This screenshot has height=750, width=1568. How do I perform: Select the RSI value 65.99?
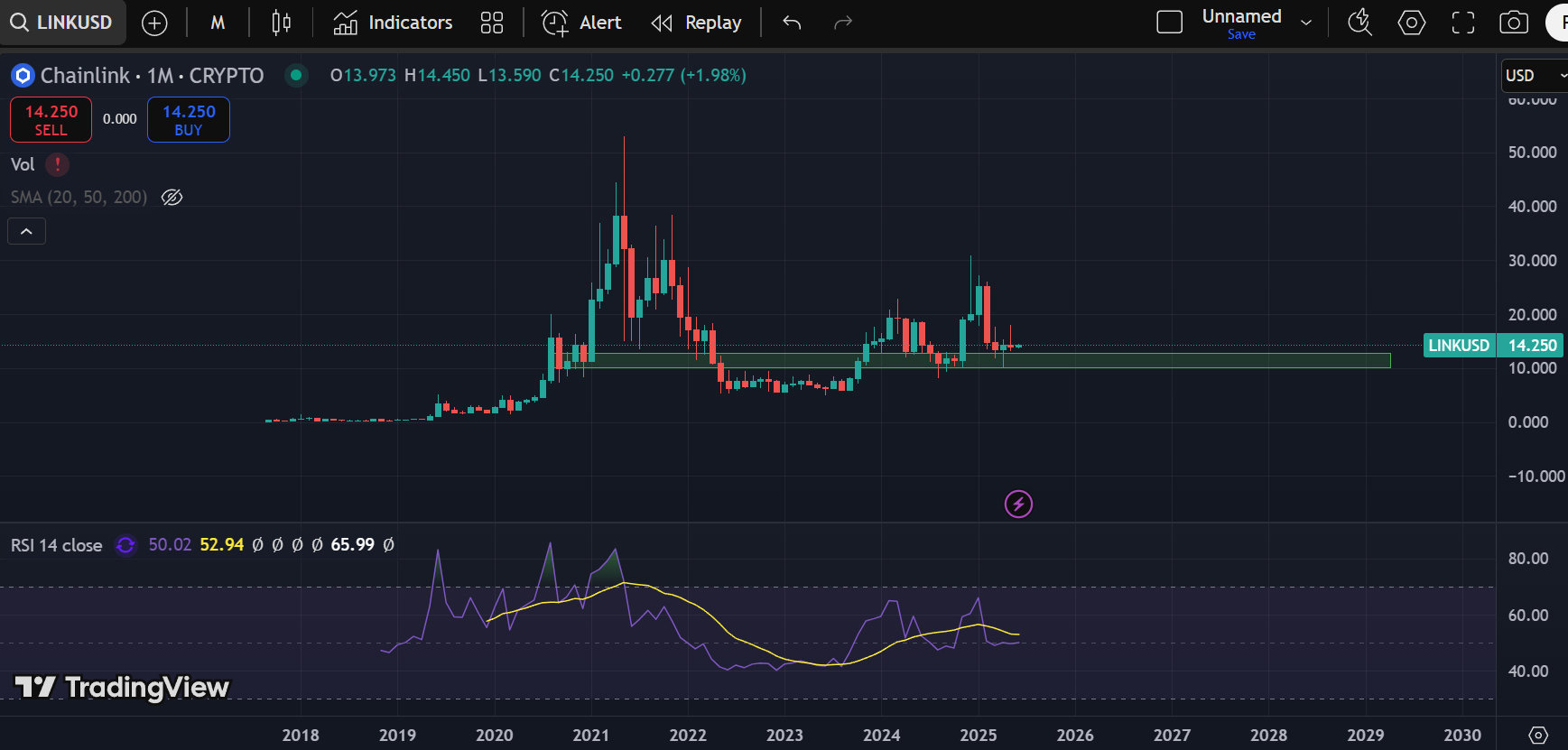353,545
